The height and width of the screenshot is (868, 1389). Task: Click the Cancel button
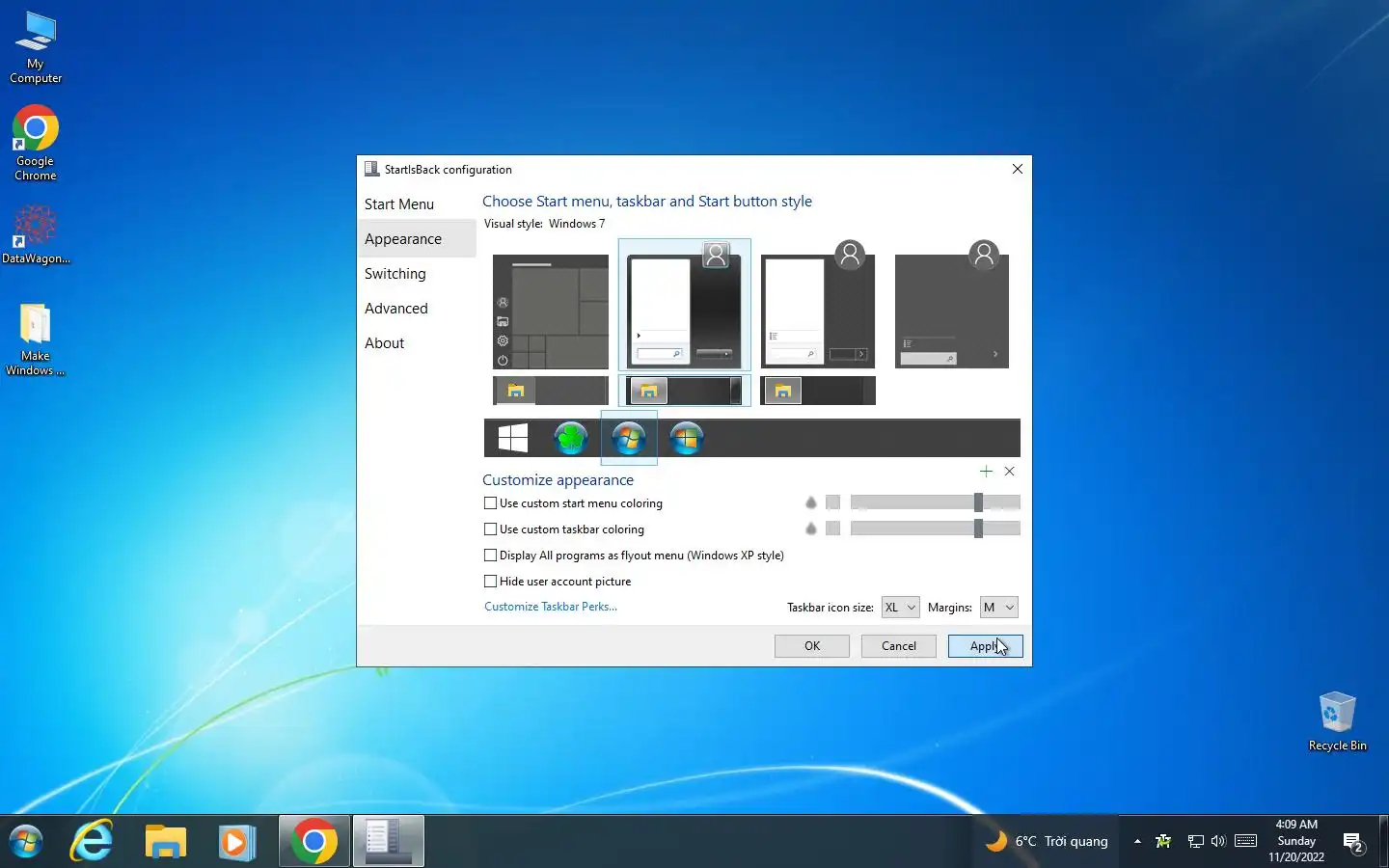click(899, 646)
